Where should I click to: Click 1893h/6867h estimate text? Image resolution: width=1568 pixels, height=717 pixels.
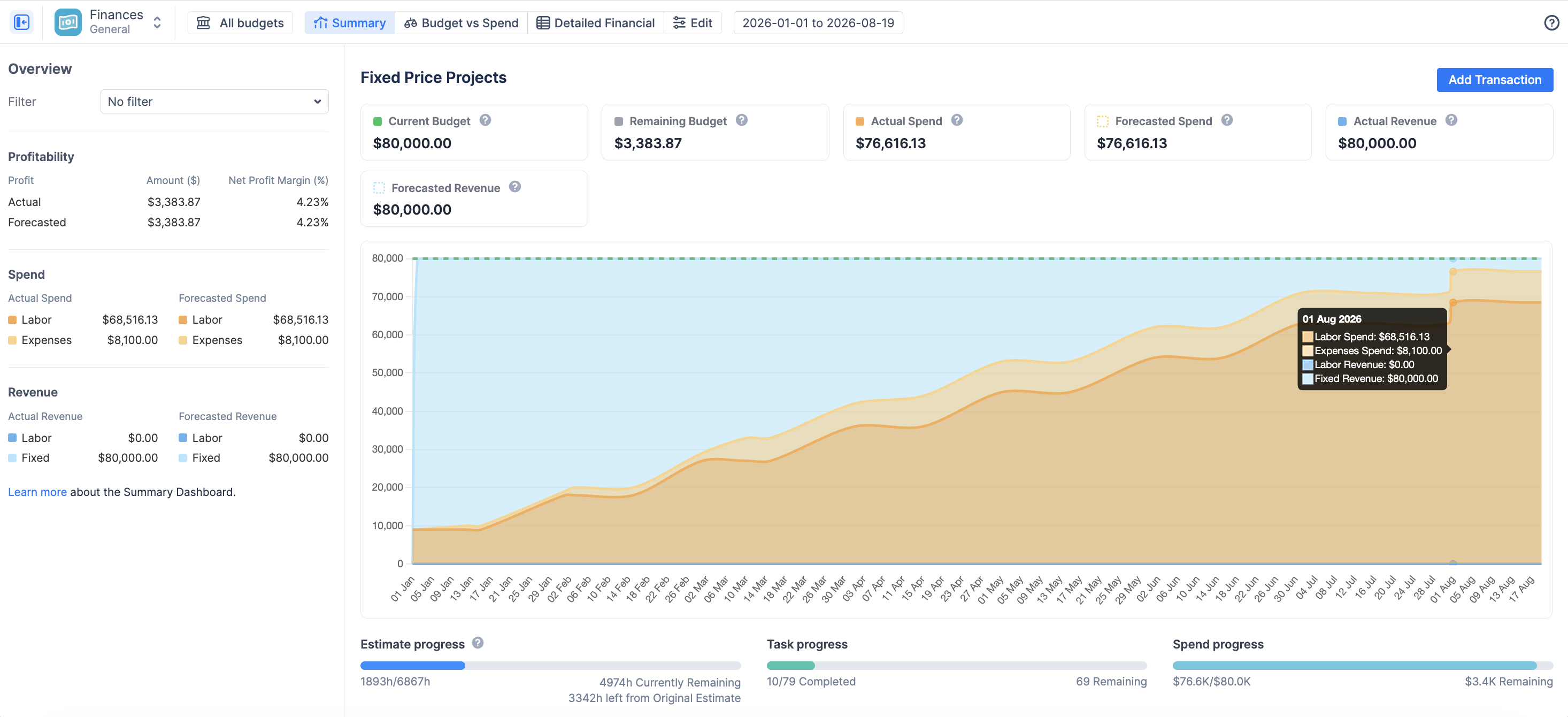click(x=395, y=681)
